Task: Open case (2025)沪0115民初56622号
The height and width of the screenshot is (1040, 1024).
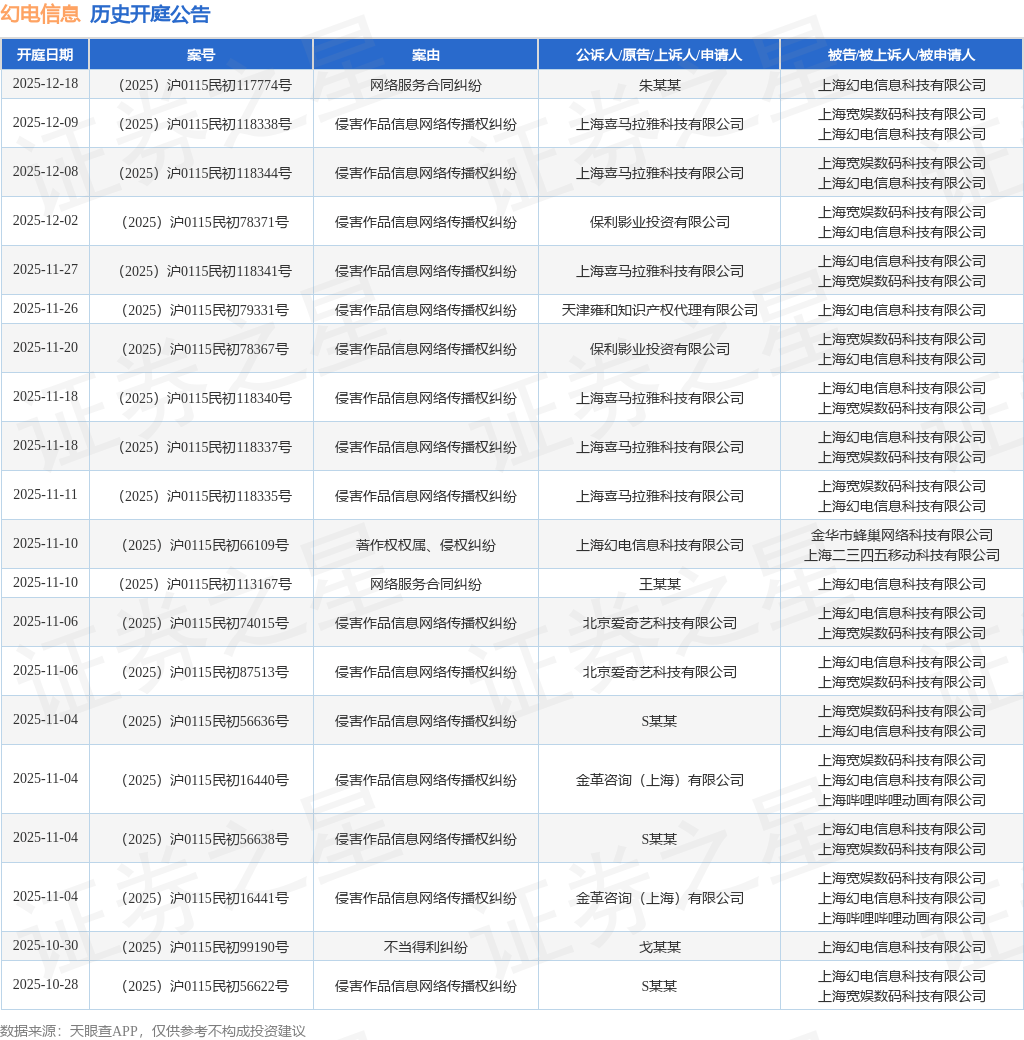Action: 201,986
